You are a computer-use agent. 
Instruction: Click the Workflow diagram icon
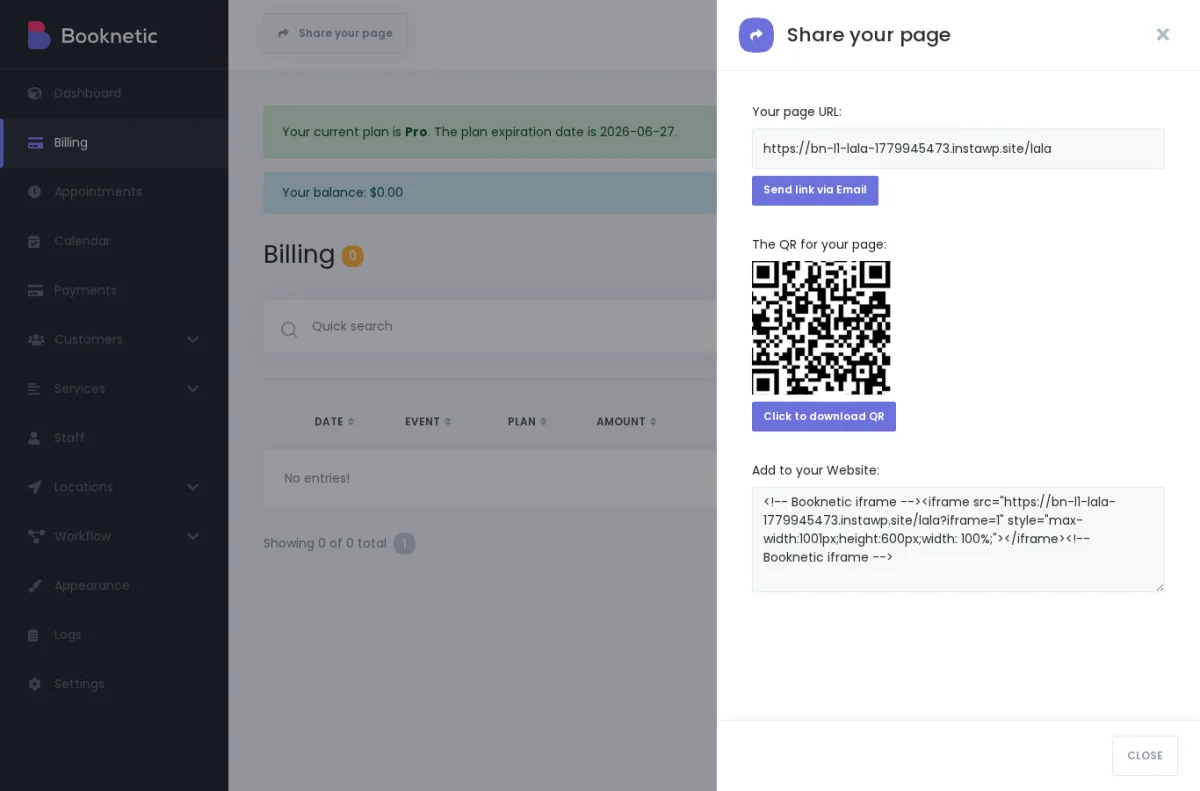tap(35, 536)
